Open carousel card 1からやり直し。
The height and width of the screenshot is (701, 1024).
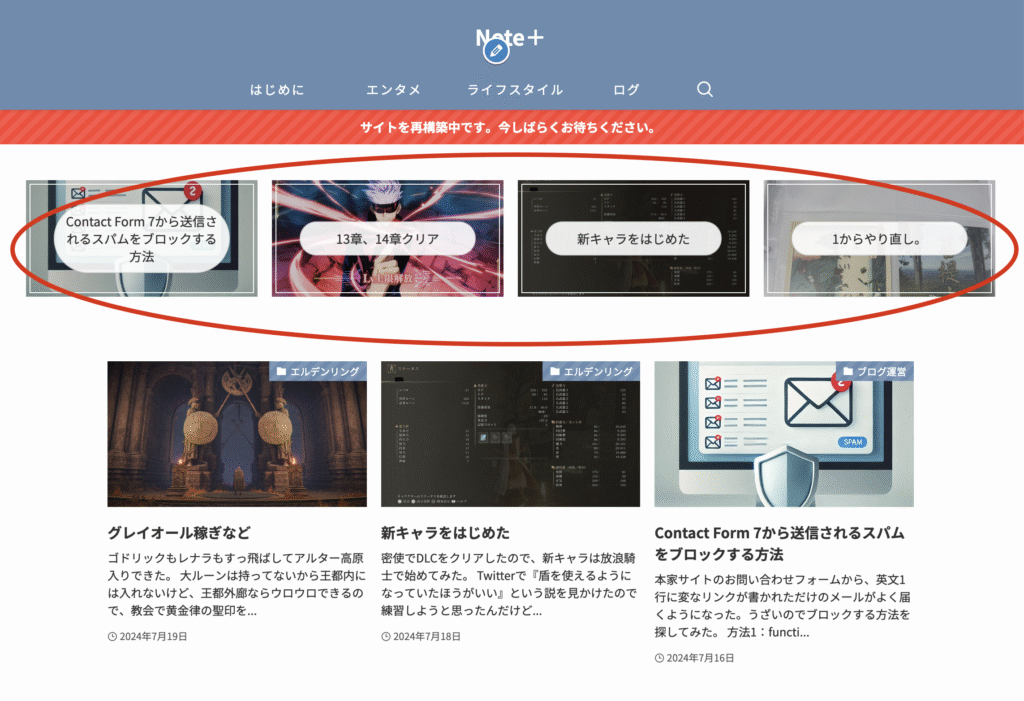click(879, 238)
